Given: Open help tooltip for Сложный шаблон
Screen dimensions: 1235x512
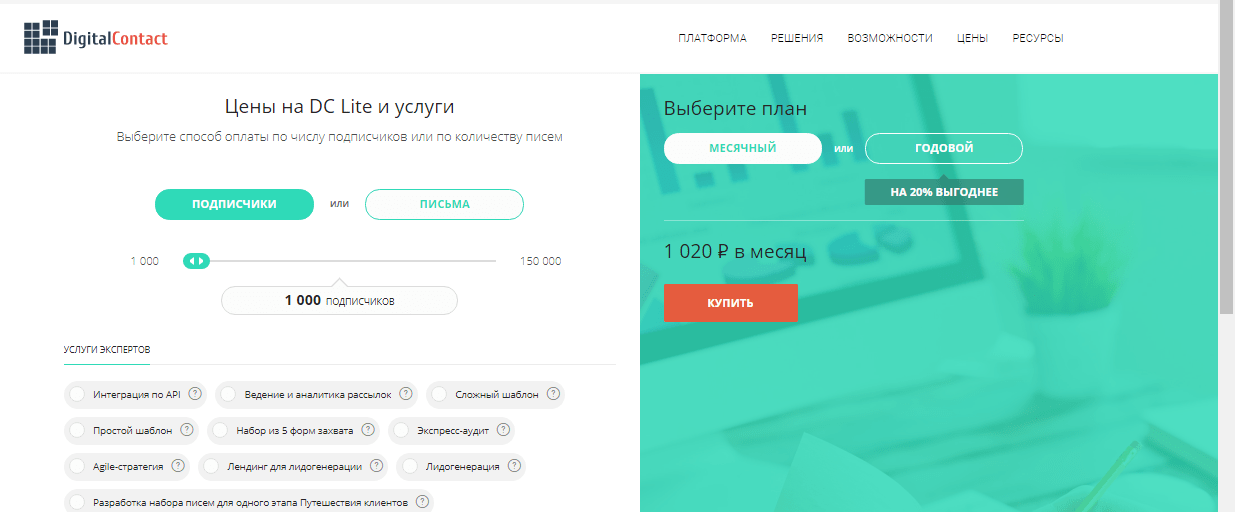Looking at the screenshot, I should (x=553, y=394).
